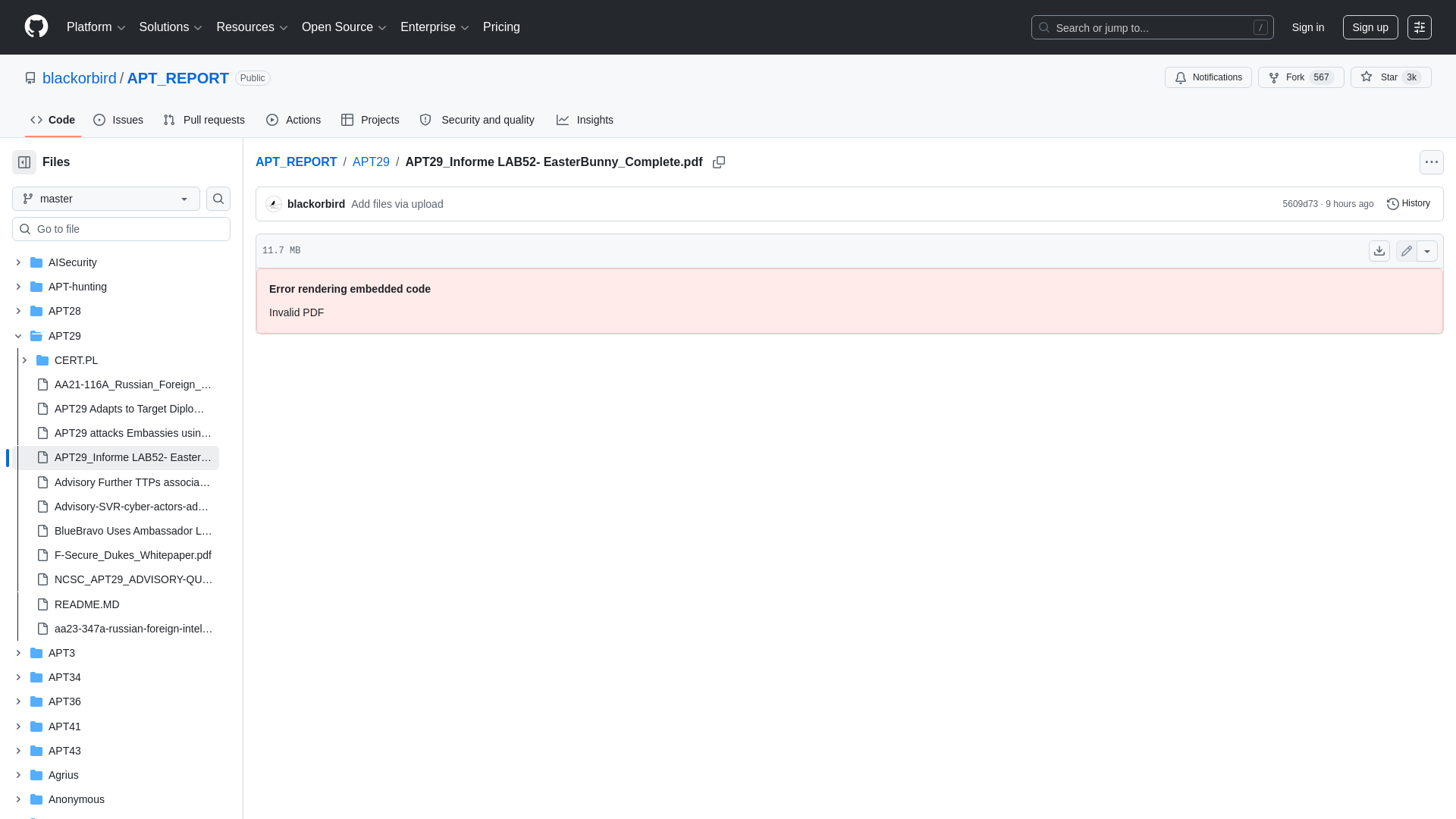Screen dimensions: 1456x819
Task: Open the Open Source menu
Action: point(344,27)
